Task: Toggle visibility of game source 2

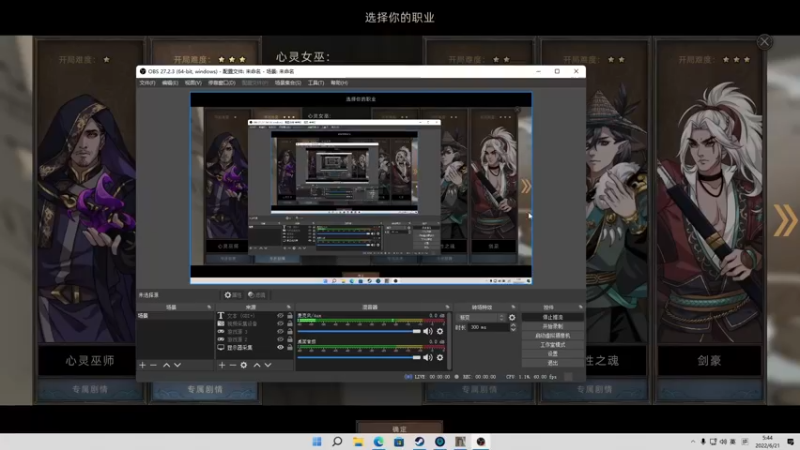Action: [280, 339]
